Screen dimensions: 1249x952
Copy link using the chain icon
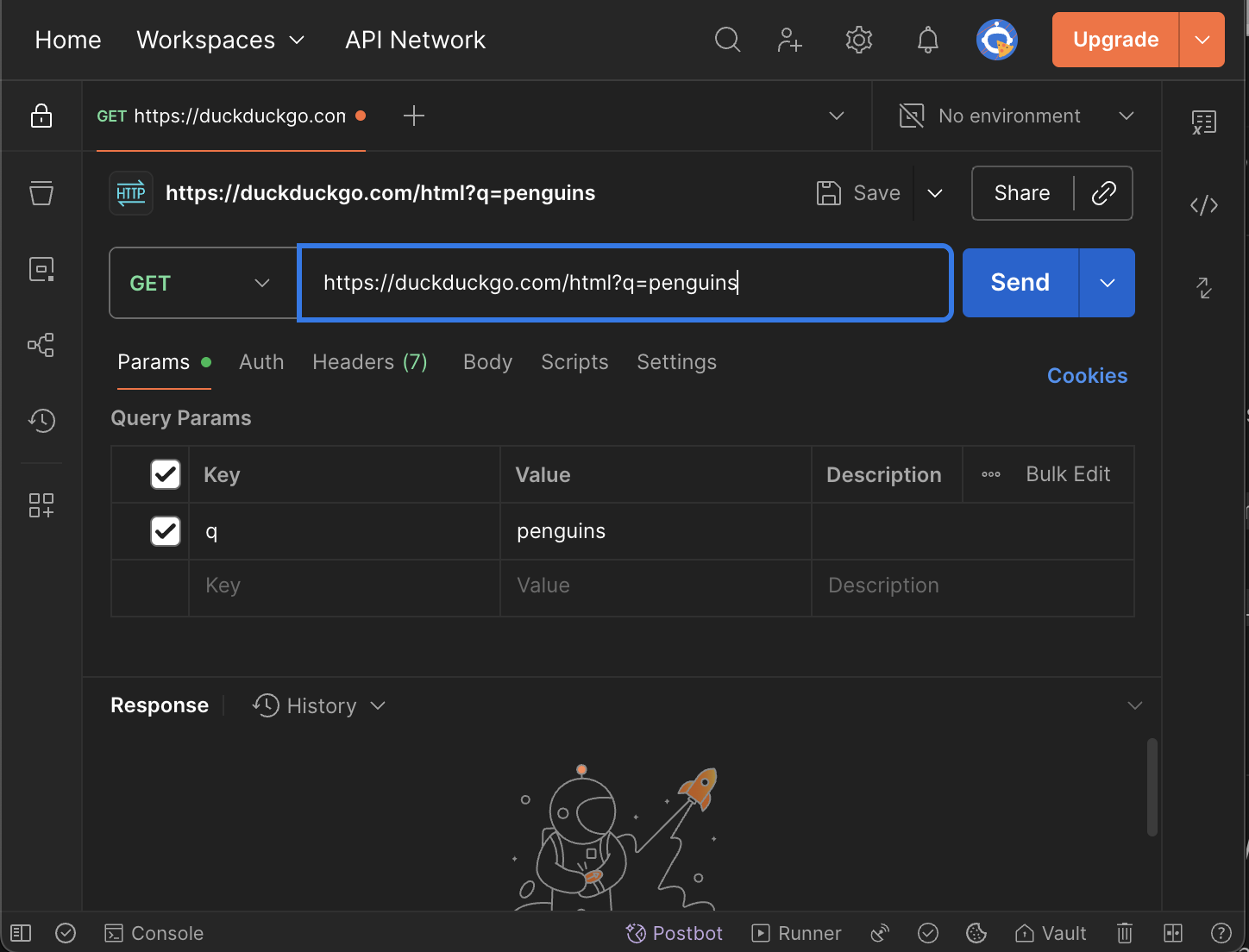tap(1104, 193)
